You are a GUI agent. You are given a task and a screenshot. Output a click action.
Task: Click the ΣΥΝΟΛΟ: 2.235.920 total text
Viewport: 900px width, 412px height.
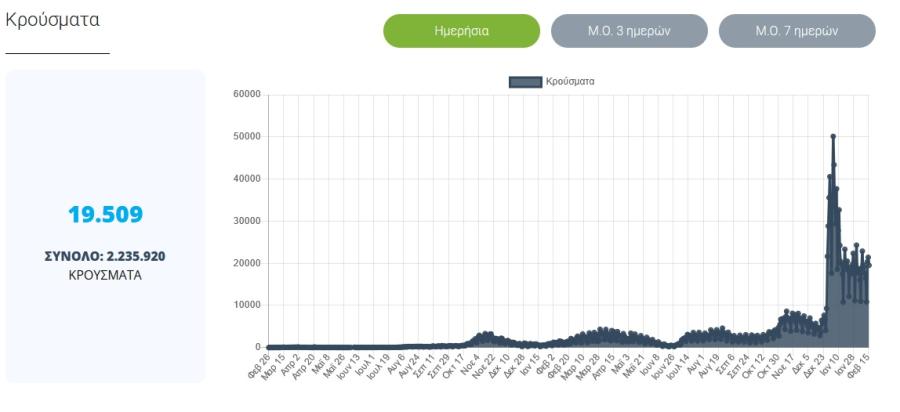pyautogui.click(x=105, y=256)
